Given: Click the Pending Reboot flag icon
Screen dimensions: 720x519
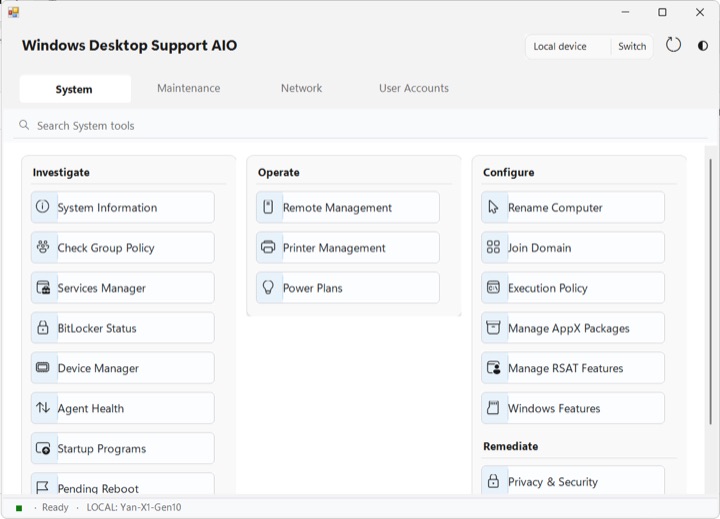Looking at the screenshot, I should click(x=42, y=487).
